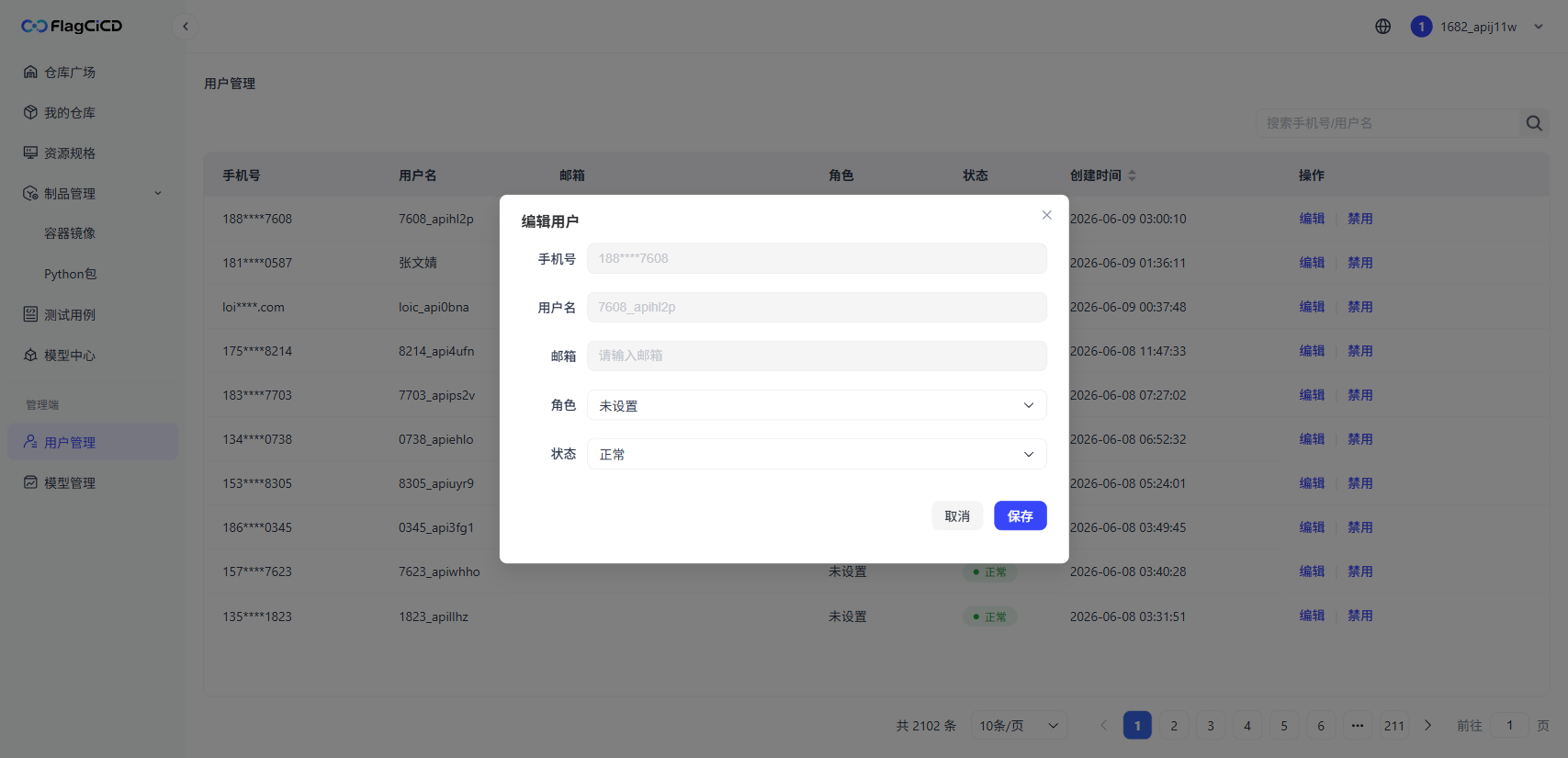
Task: Open the 状态 dropdown showing 正常
Action: [817, 454]
